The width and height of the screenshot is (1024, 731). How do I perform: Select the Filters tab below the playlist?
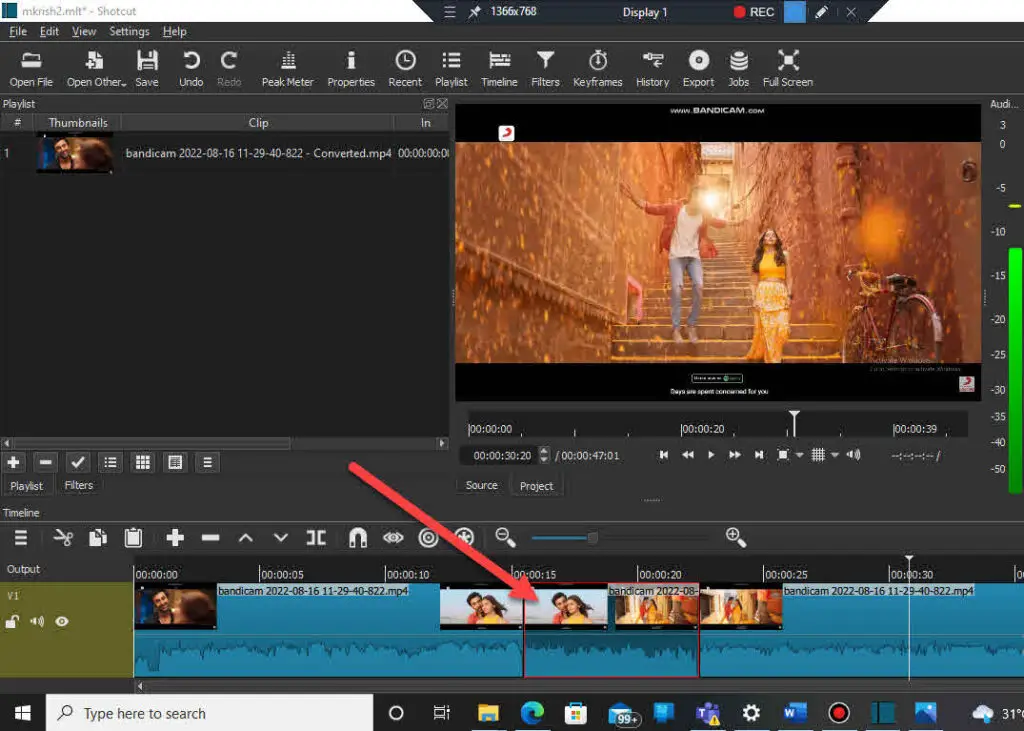point(78,485)
